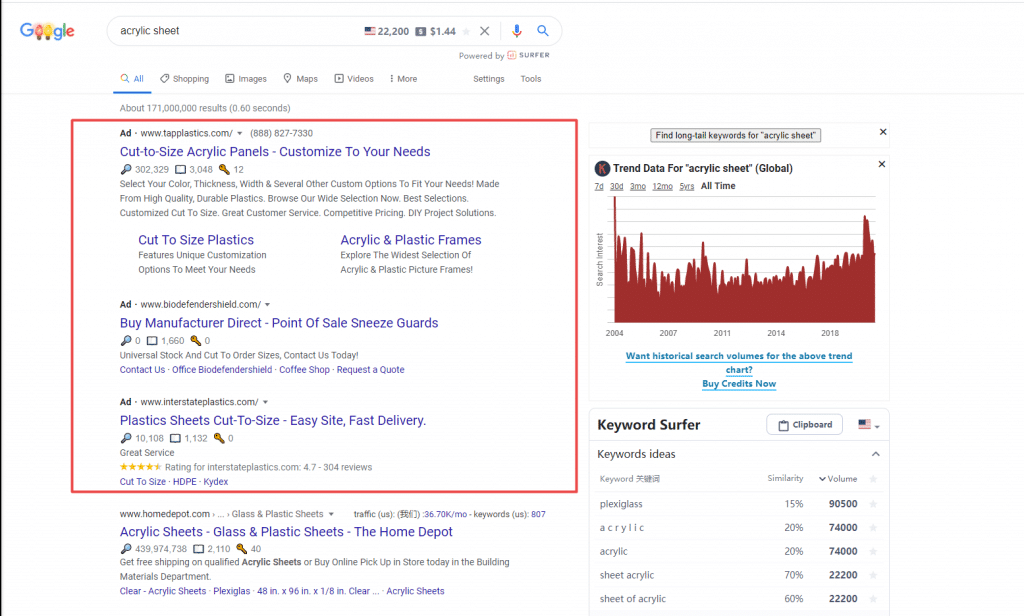Open search Tools
Screen dimensions: 1024x616
(x=530, y=78)
